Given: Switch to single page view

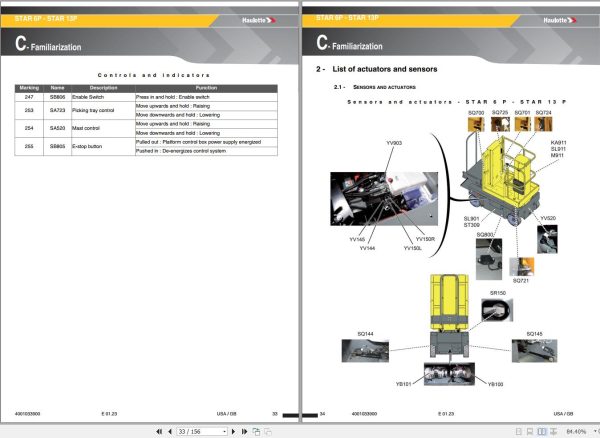Looking at the screenshot, I should point(518,431).
